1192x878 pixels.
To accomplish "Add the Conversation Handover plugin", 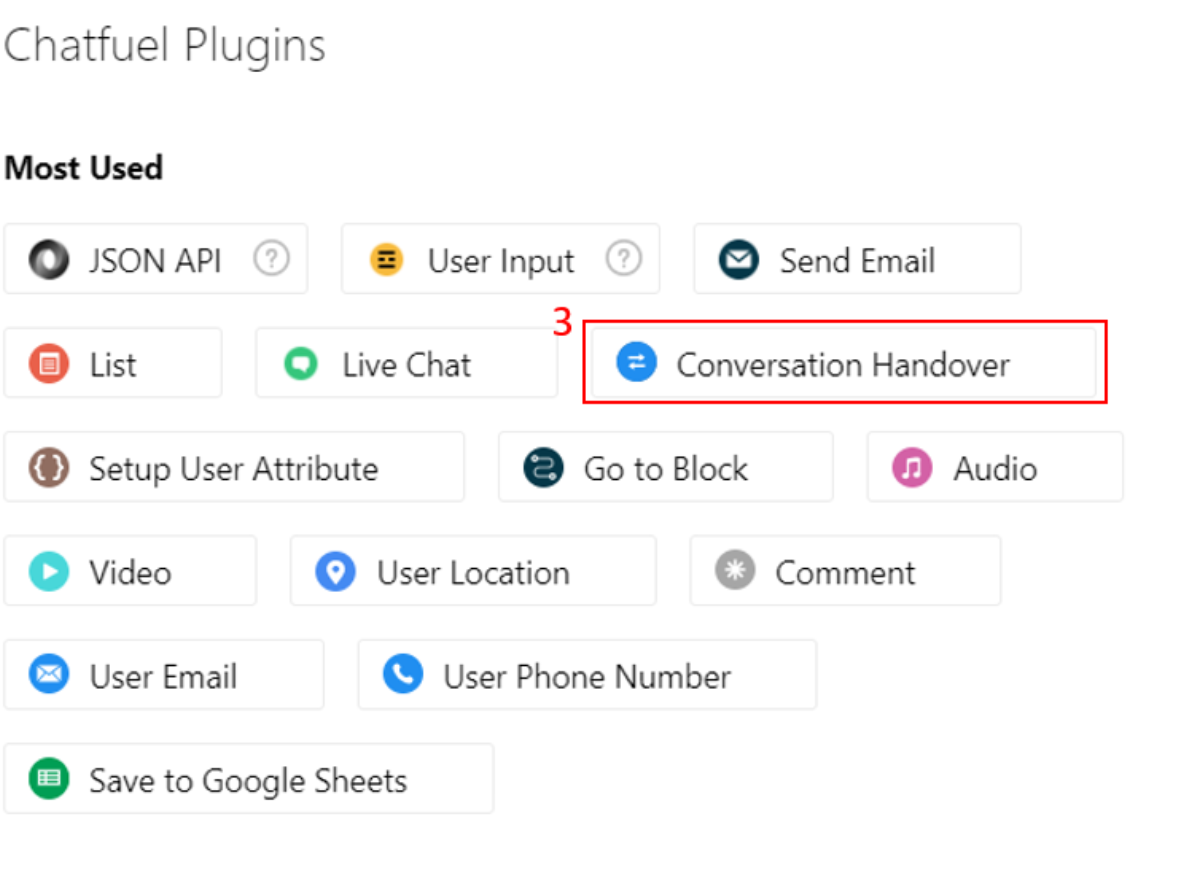I will tap(844, 363).
